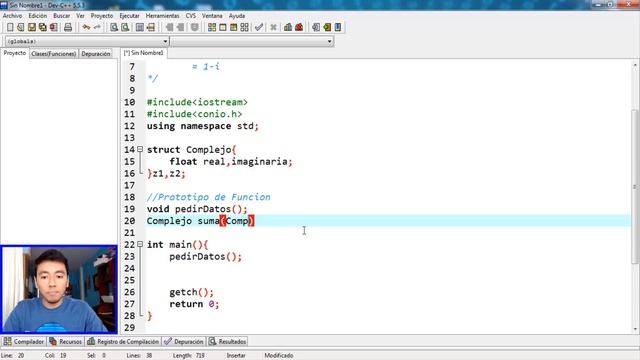
Task: Click the Save file toolbar icon
Action: coord(32,27)
